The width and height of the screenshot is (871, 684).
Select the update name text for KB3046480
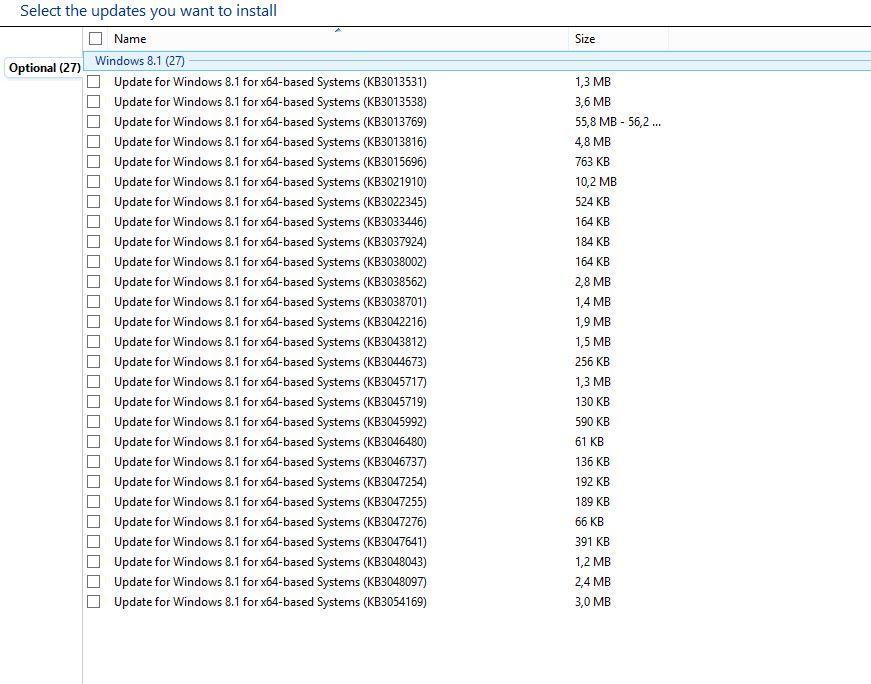[271, 442]
